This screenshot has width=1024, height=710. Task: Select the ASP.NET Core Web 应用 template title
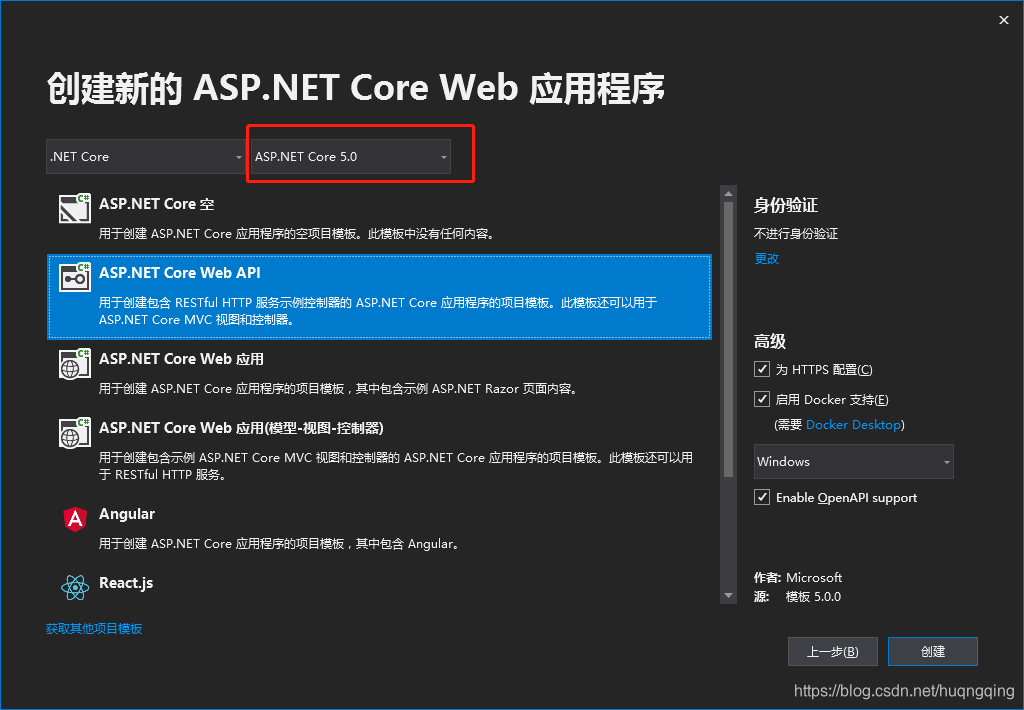tap(182, 359)
